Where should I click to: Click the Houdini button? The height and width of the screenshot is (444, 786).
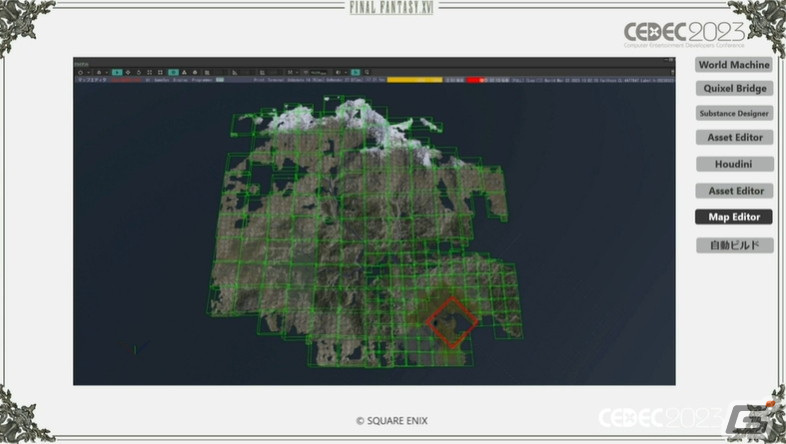pyautogui.click(x=734, y=164)
